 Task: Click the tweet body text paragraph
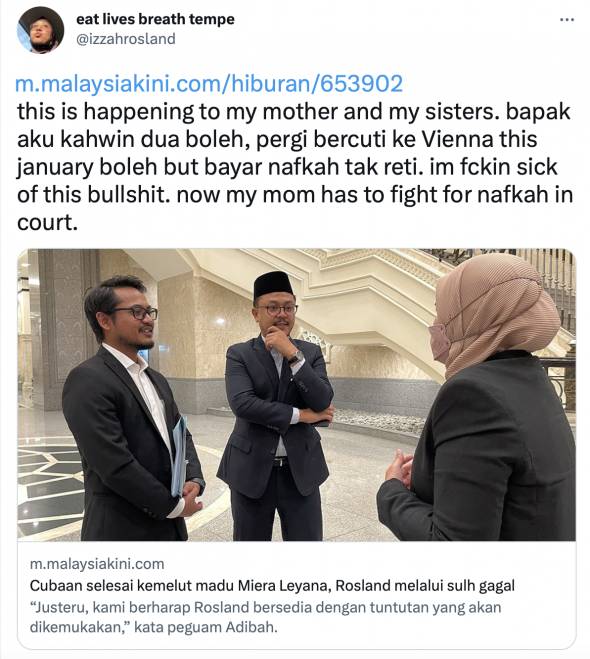pos(295,167)
